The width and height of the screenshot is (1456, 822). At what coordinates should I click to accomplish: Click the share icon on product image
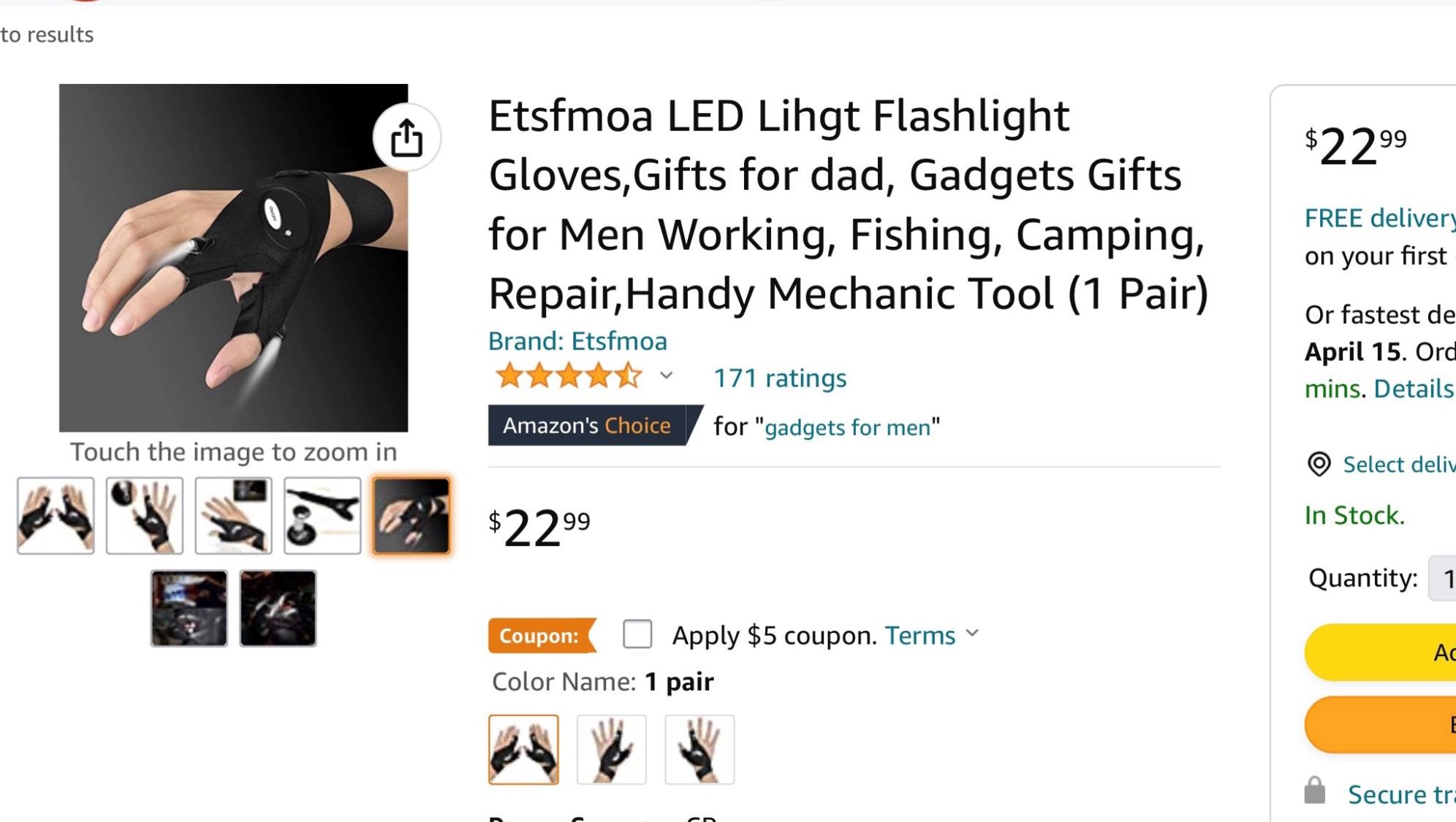pyautogui.click(x=406, y=137)
